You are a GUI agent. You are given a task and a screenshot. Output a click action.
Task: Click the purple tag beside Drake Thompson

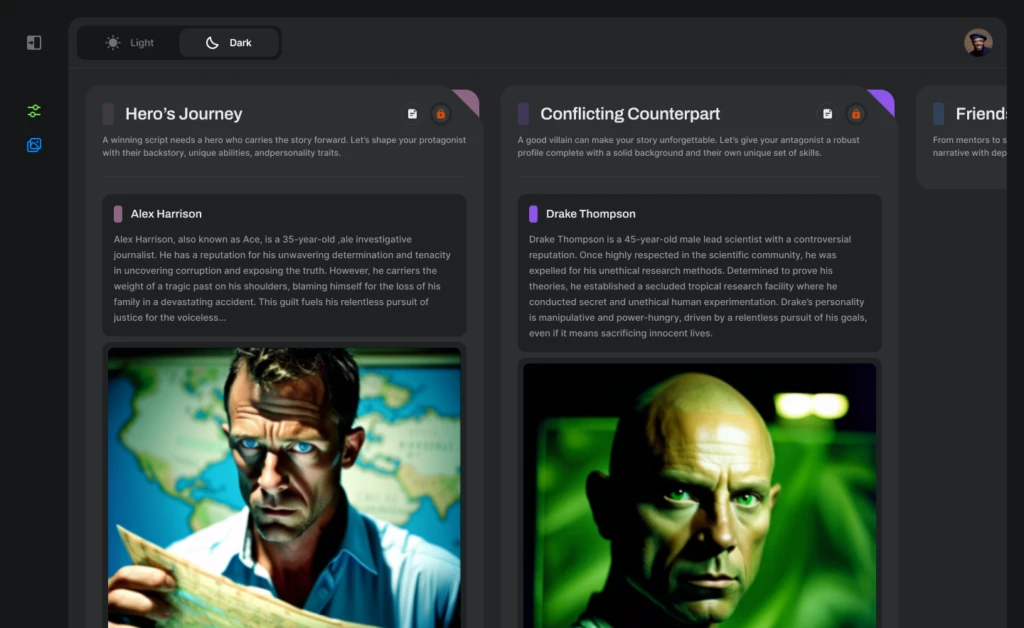point(533,213)
